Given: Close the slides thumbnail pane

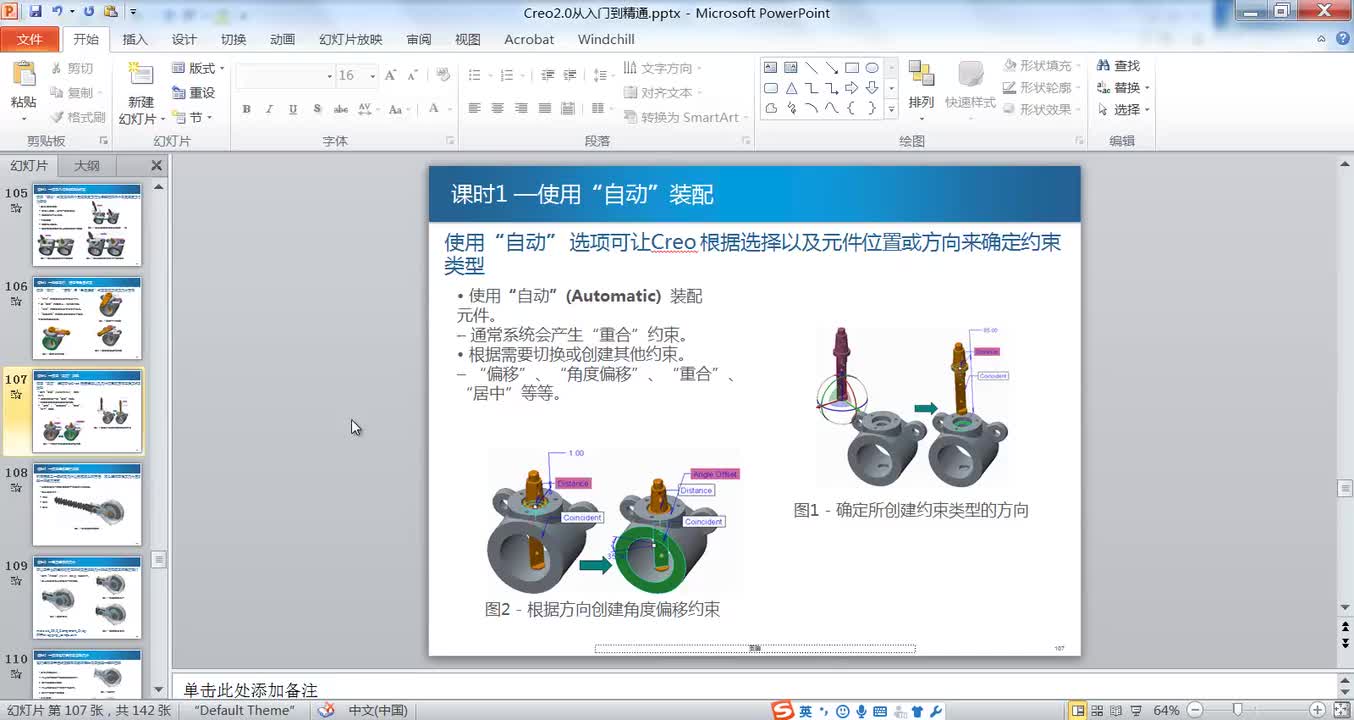Looking at the screenshot, I should tap(157, 166).
